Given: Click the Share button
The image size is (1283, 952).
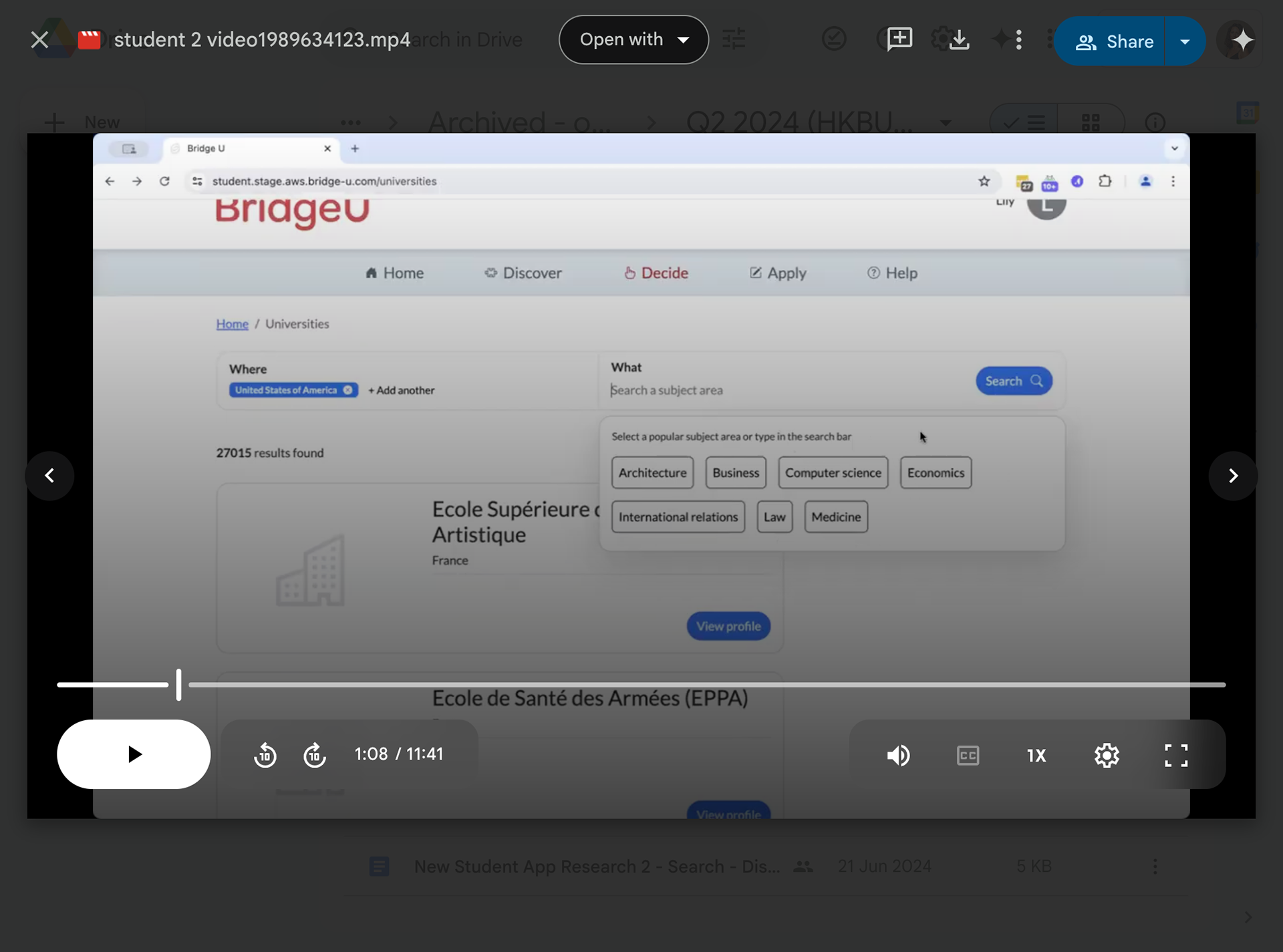Looking at the screenshot, I should pos(1110,41).
